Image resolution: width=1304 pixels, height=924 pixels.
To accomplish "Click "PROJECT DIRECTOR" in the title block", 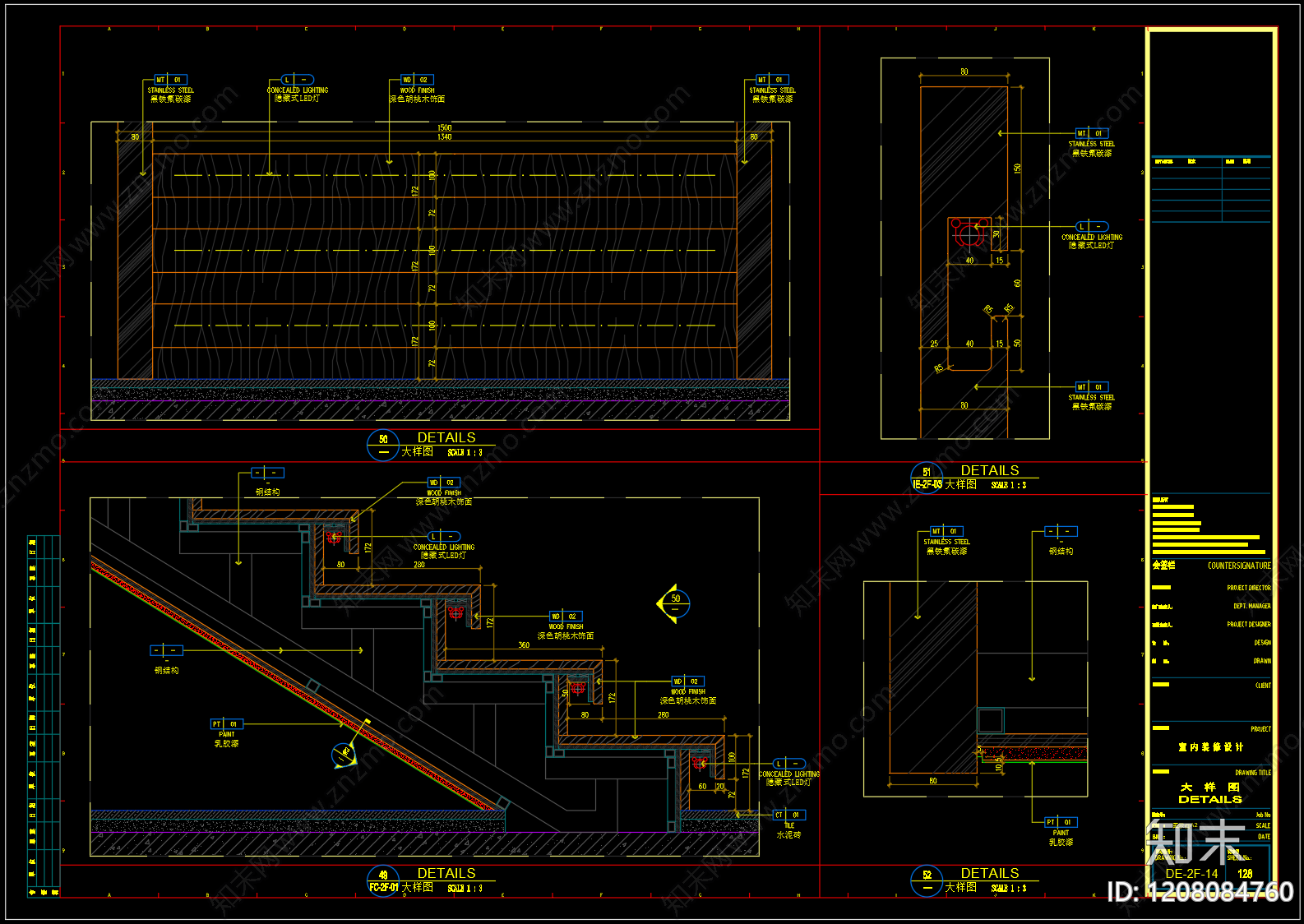I will point(1249,588).
